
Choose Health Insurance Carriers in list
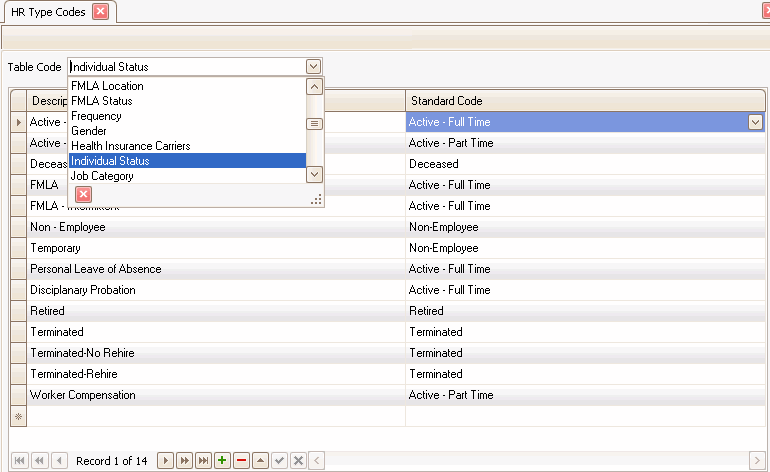click(x=130, y=146)
